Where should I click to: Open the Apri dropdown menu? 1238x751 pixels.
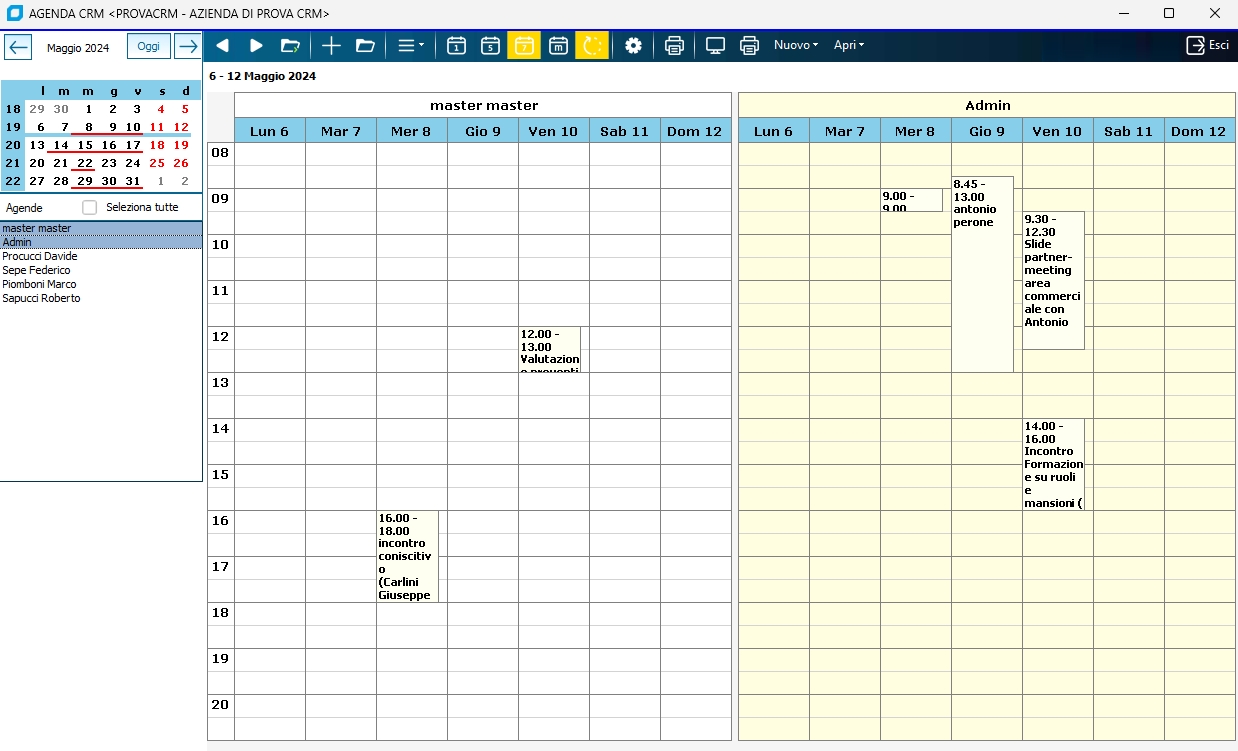[848, 45]
